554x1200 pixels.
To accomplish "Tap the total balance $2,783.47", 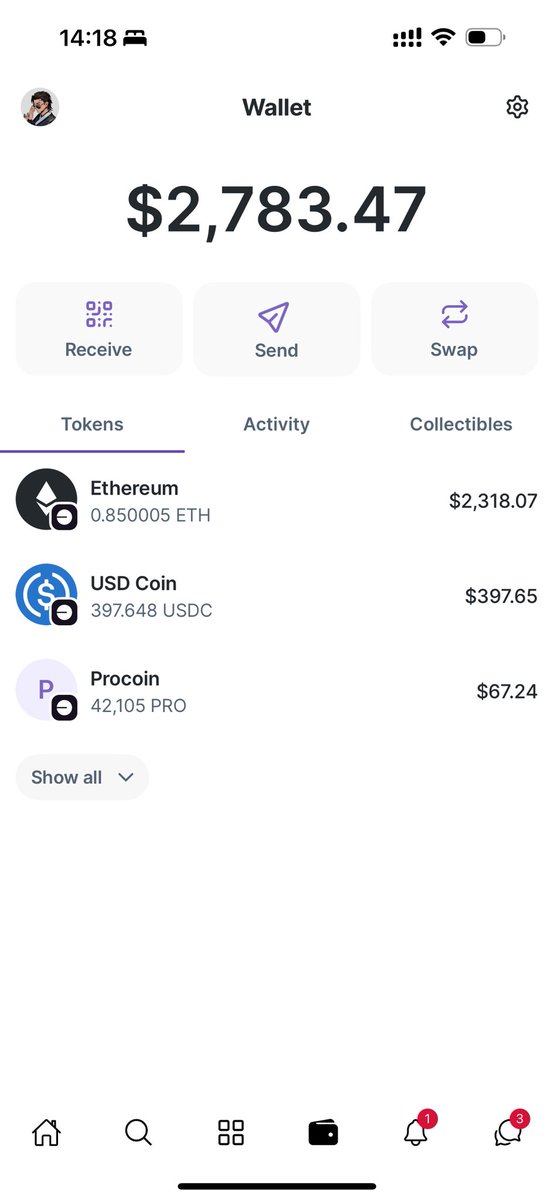I will point(277,209).
